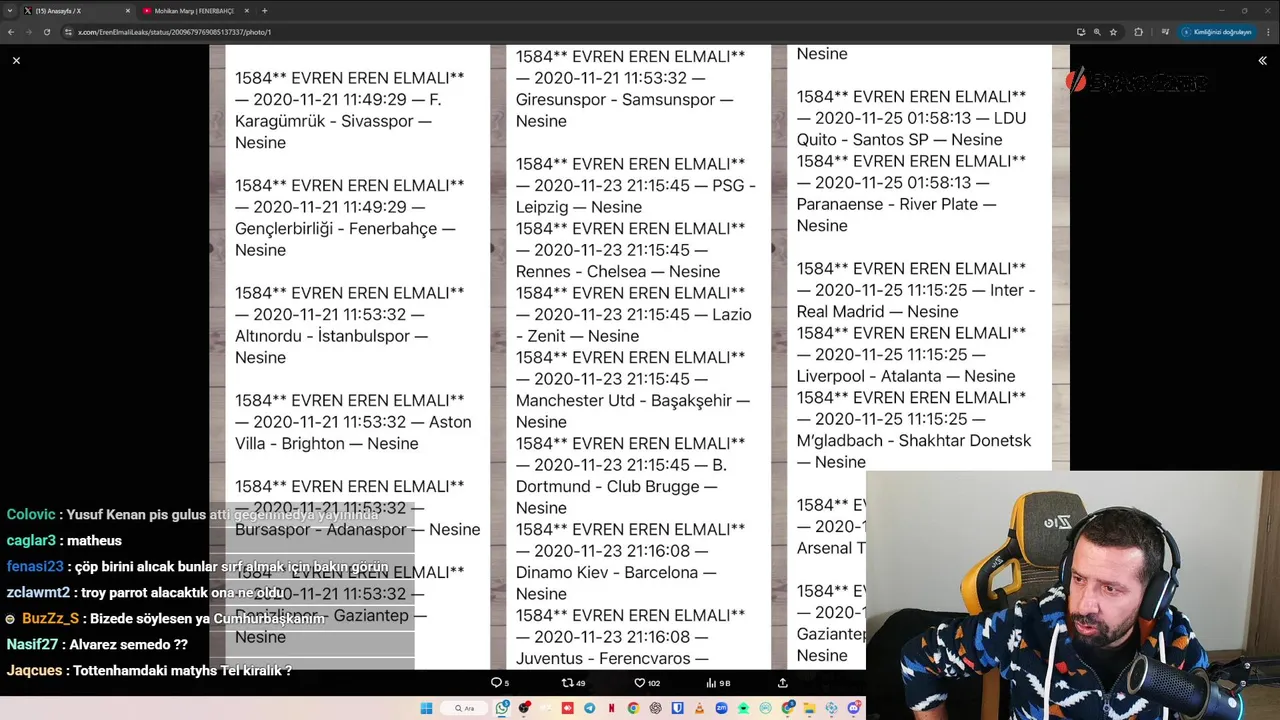
Task: View site information icon in address bar
Action: pyautogui.click(x=68, y=32)
